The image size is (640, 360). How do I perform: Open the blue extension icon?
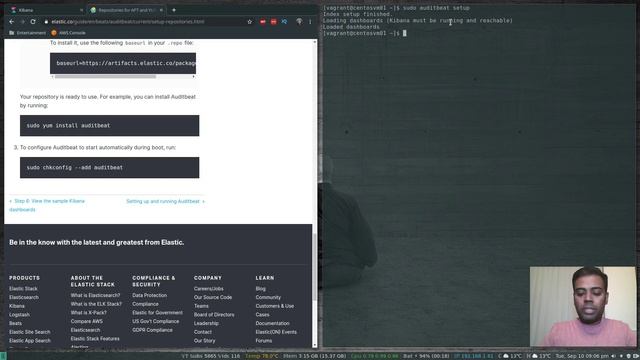[x=284, y=22]
